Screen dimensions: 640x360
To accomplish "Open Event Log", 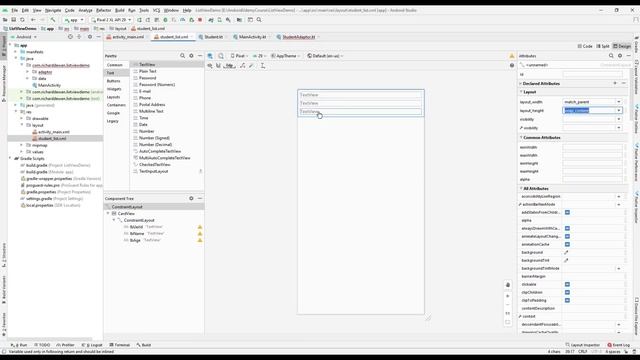I will tap(619, 345).
